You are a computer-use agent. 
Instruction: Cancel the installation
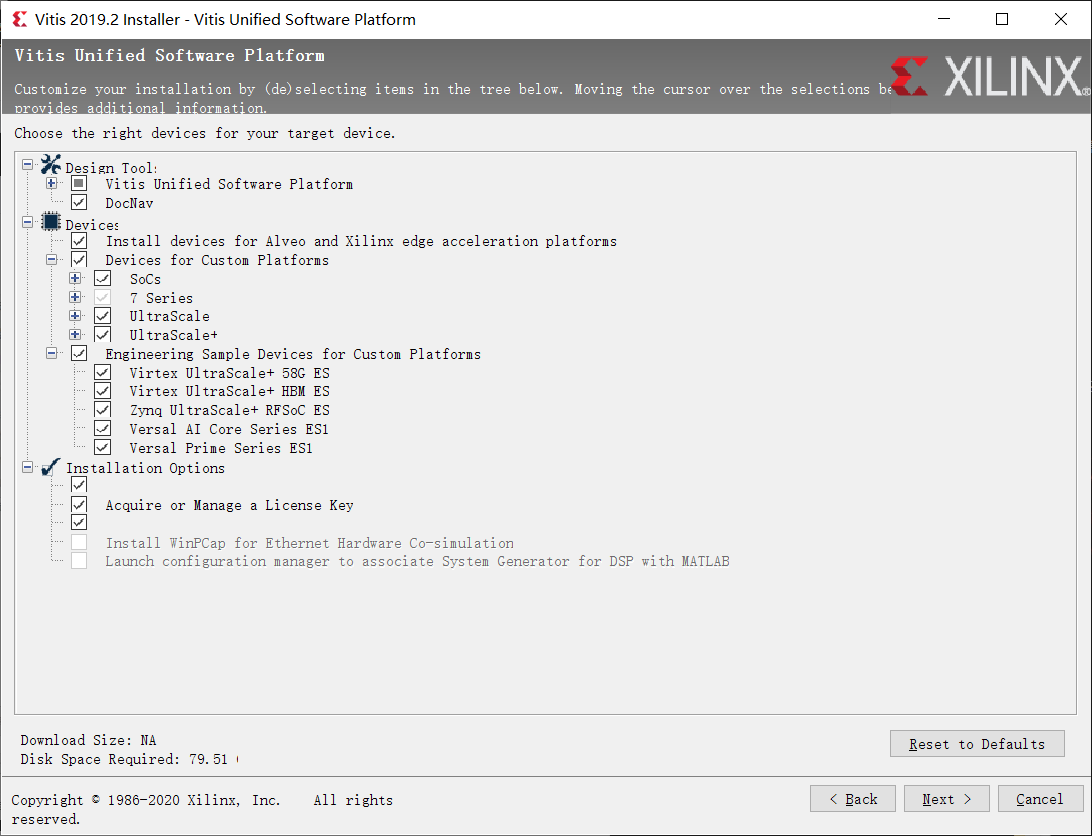click(x=1040, y=799)
